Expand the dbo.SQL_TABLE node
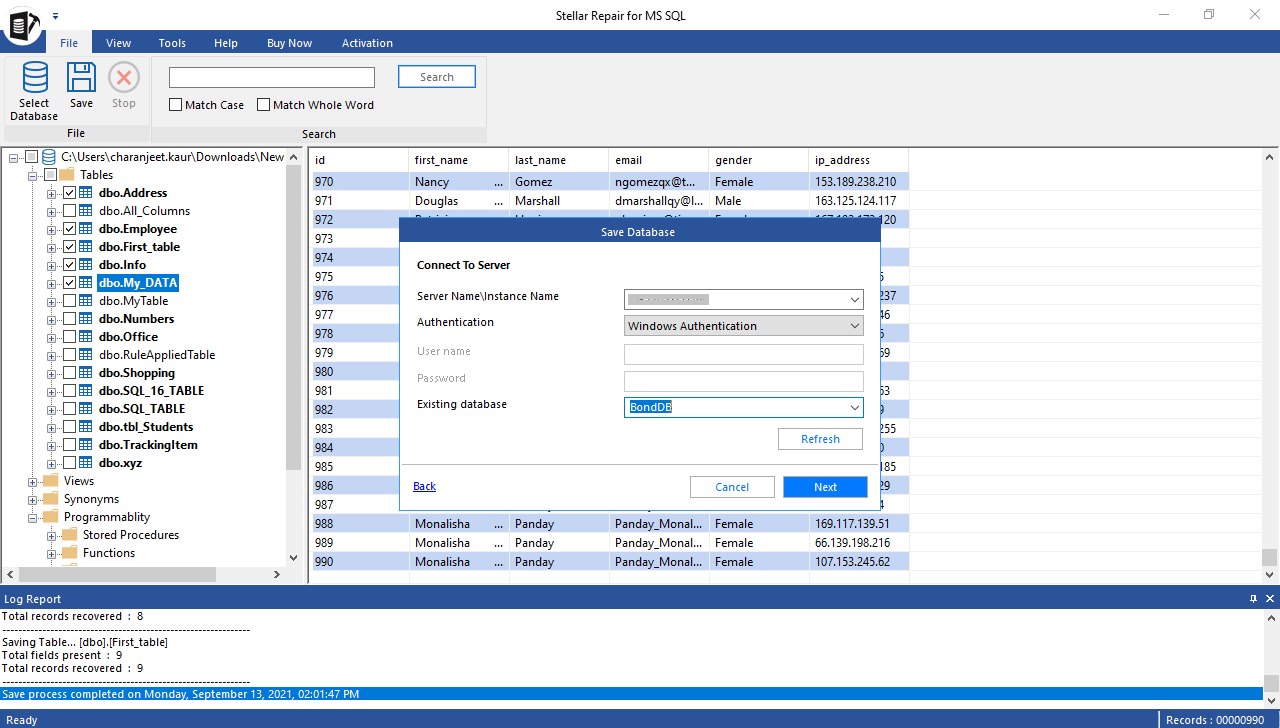The width and height of the screenshot is (1280, 728). (x=51, y=409)
